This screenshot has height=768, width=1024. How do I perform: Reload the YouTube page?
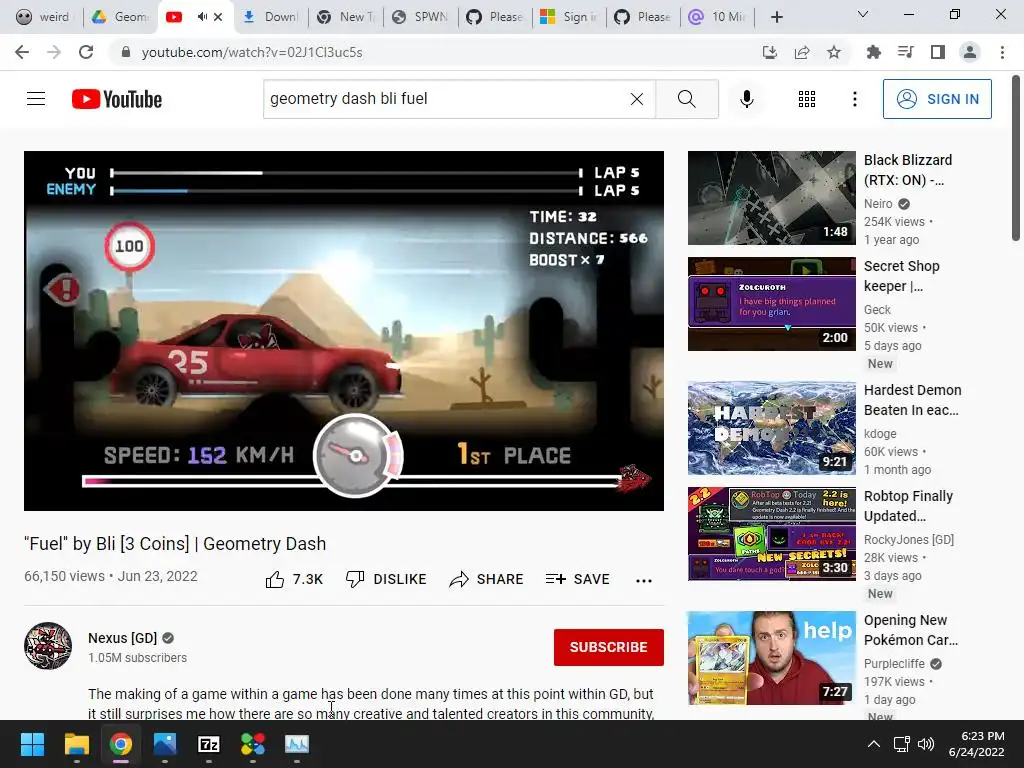[x=86, y=52]
